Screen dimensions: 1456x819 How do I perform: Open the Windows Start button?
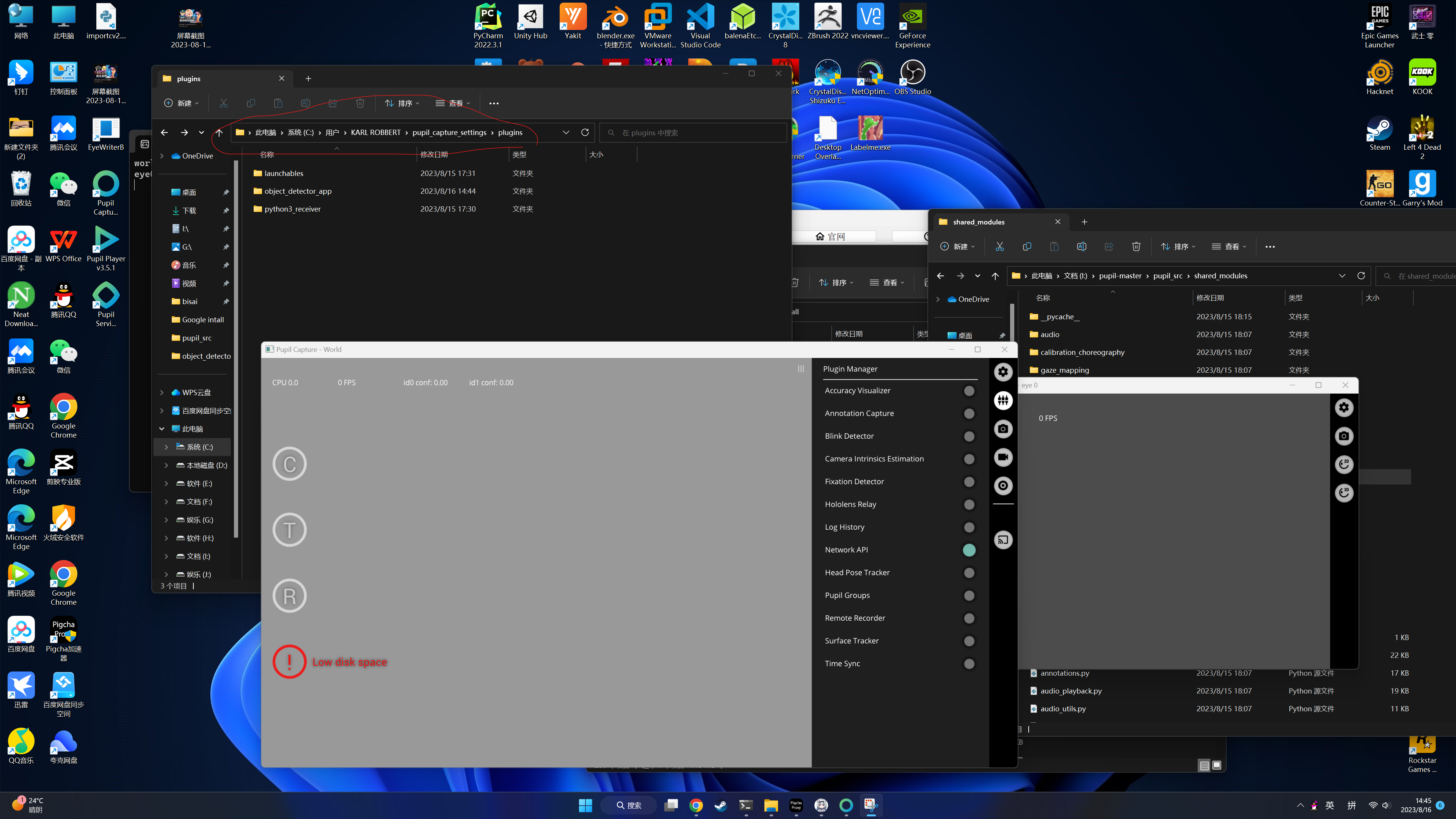pyautogui.click(x=585, y=805)
